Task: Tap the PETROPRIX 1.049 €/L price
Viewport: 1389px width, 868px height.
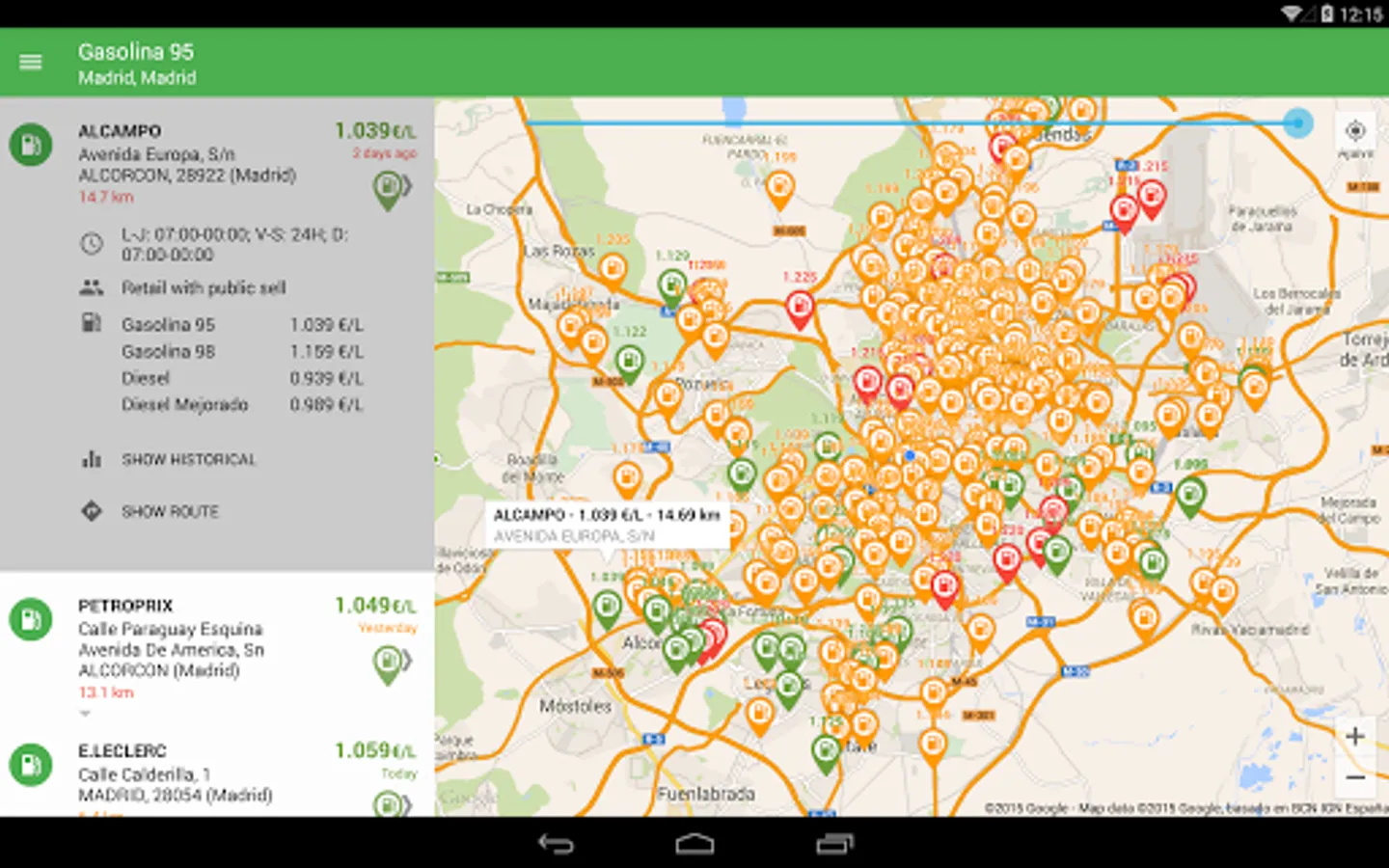Action: 375,606
